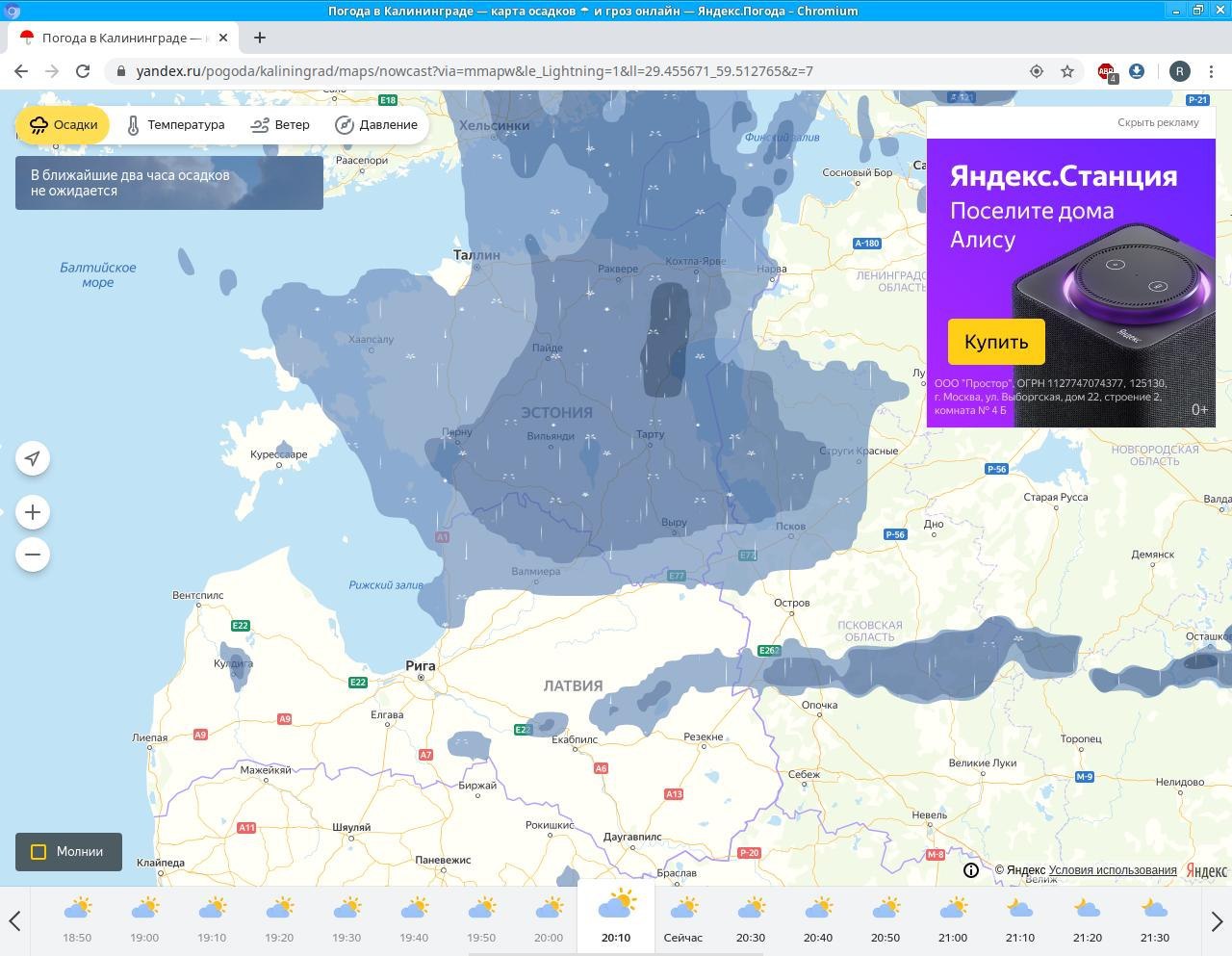Zoom in the map
The image size is (1232, 956).
[x=33, y=512]
